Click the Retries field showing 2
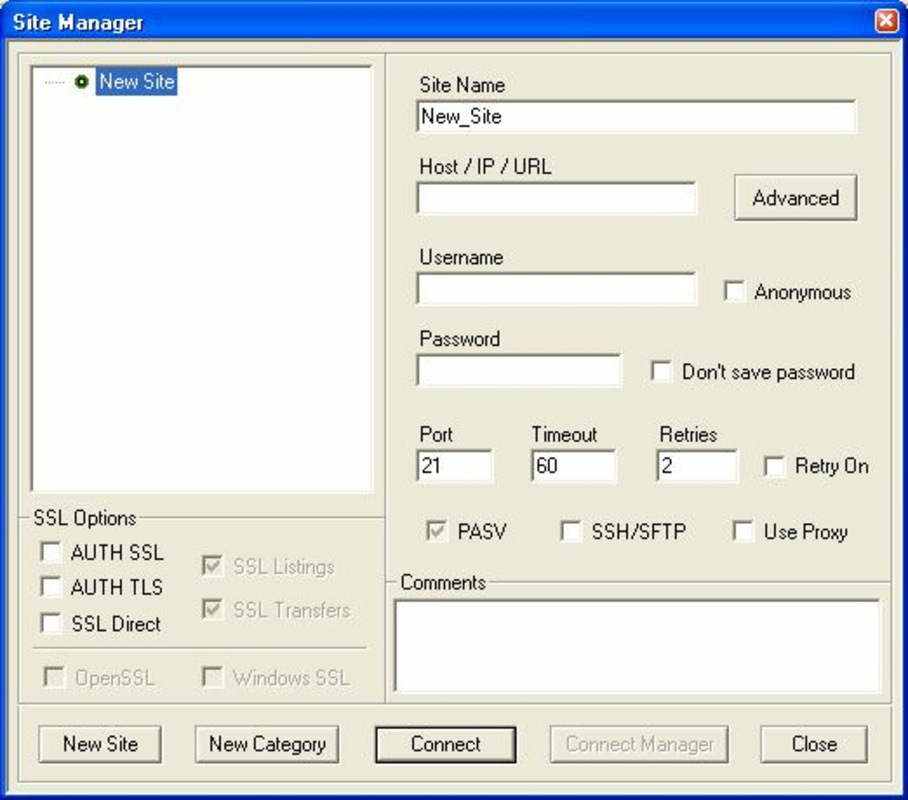 tap(697, 466)
